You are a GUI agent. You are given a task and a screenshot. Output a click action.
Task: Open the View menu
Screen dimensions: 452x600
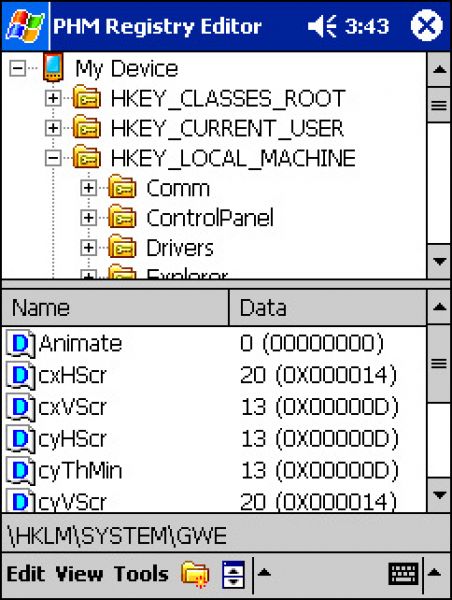point(79,574)
